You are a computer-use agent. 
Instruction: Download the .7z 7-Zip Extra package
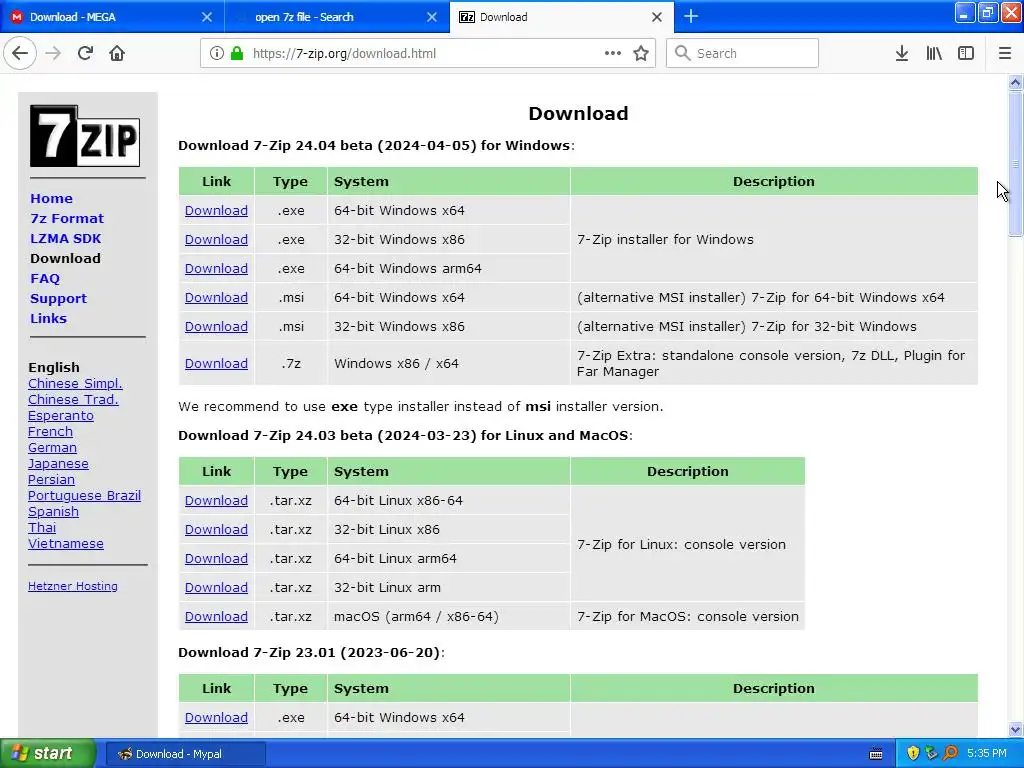point(216,364)
